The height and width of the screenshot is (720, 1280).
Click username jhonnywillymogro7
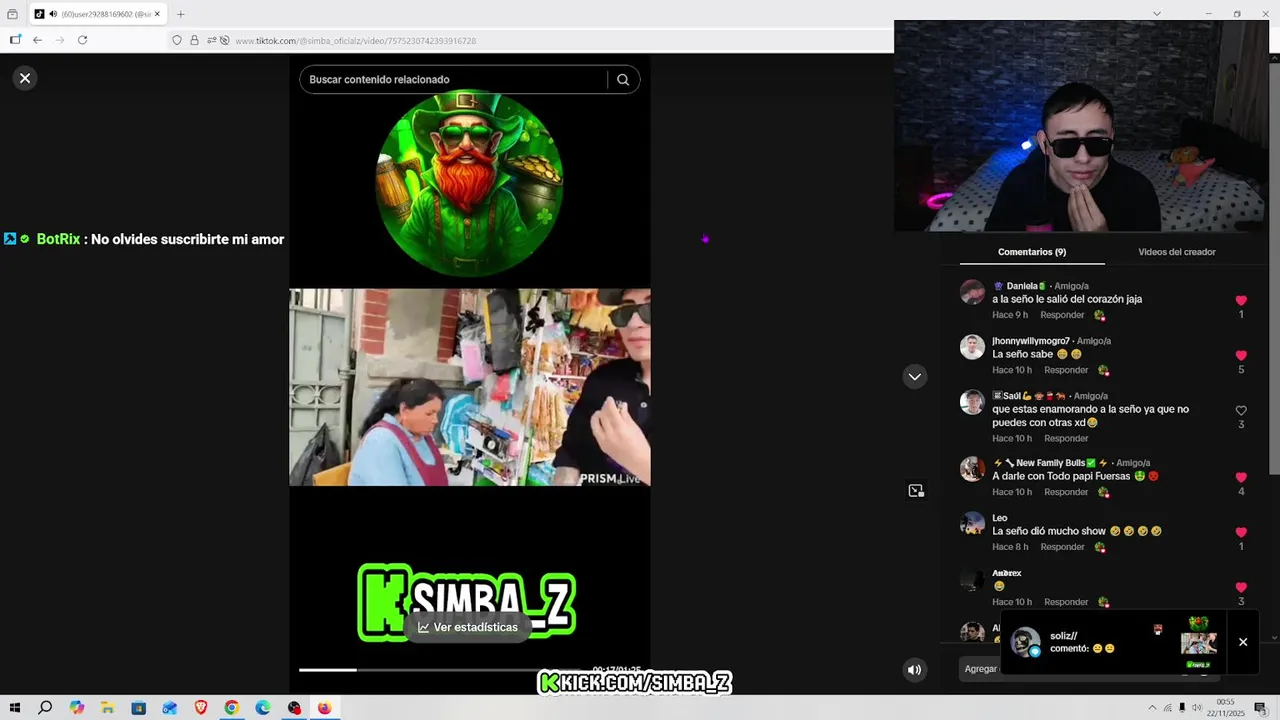pyautogui.click(x=1031, y=341)
